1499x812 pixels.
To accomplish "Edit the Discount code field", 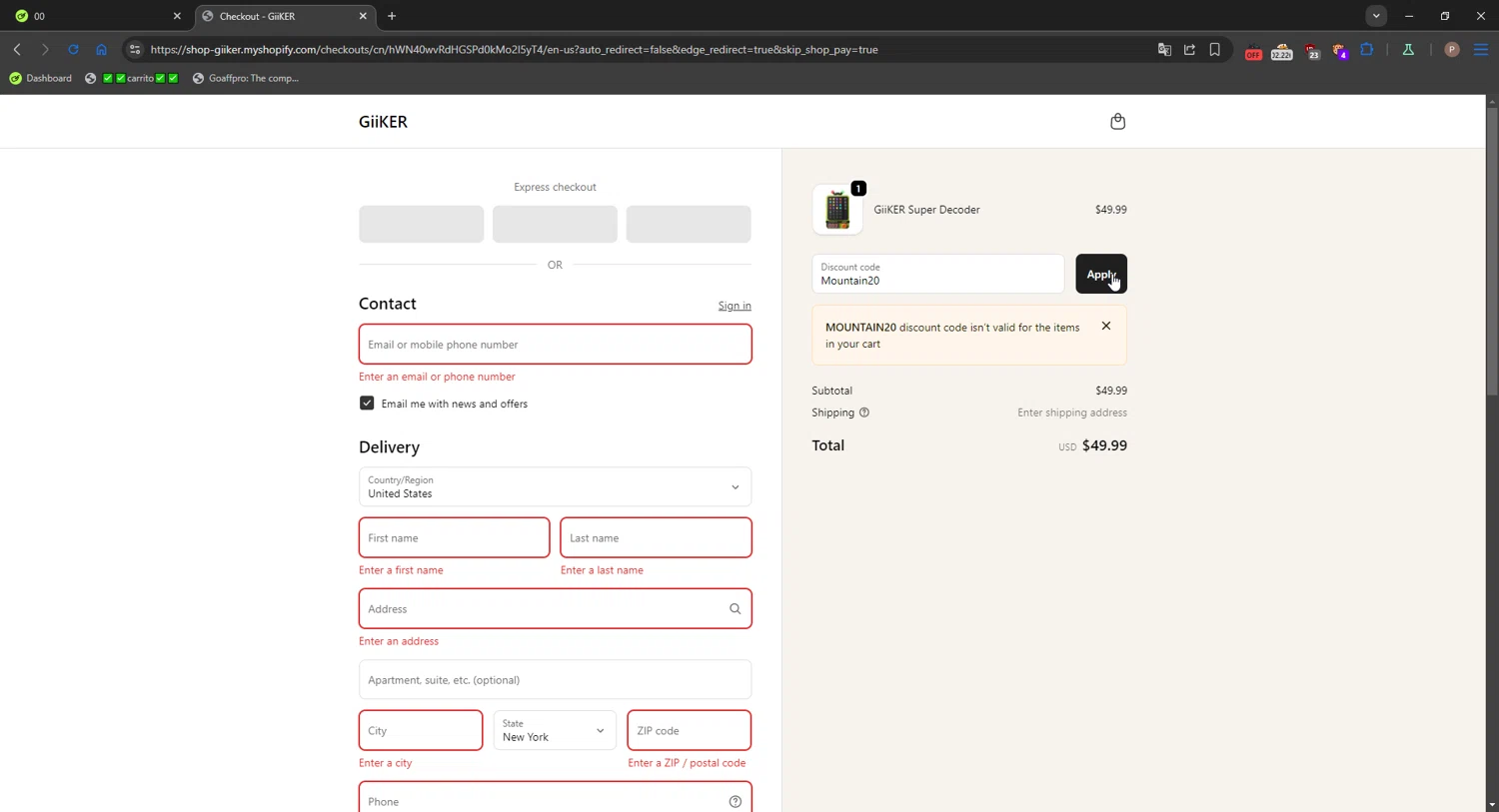I will [937, 274].
